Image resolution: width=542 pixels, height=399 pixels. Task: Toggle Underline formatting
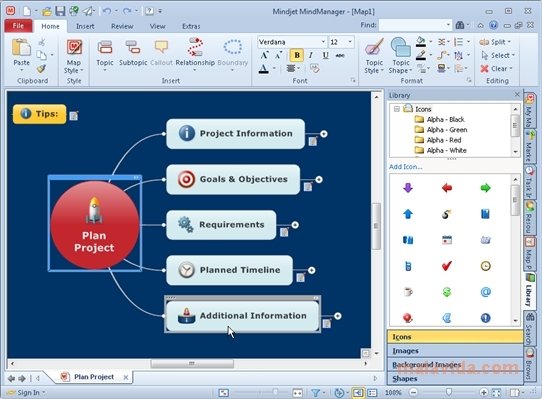click(325, 55)
